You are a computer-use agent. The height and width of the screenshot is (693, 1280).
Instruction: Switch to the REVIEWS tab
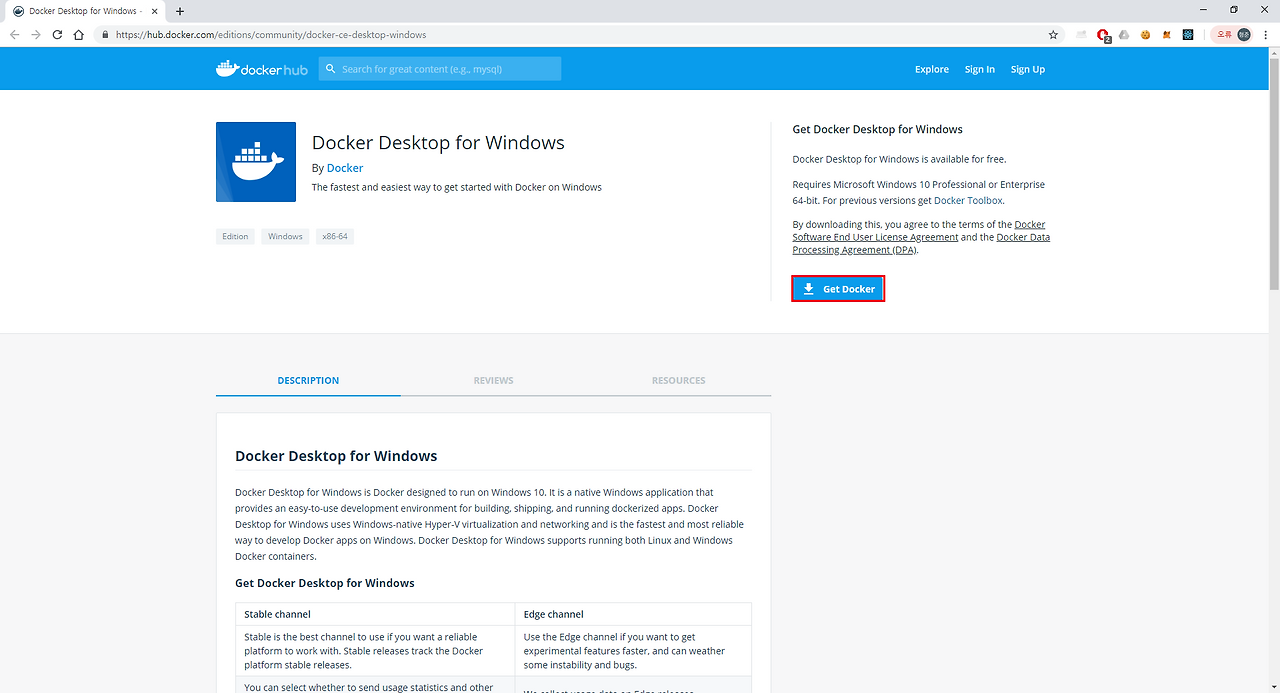(493, 380)
